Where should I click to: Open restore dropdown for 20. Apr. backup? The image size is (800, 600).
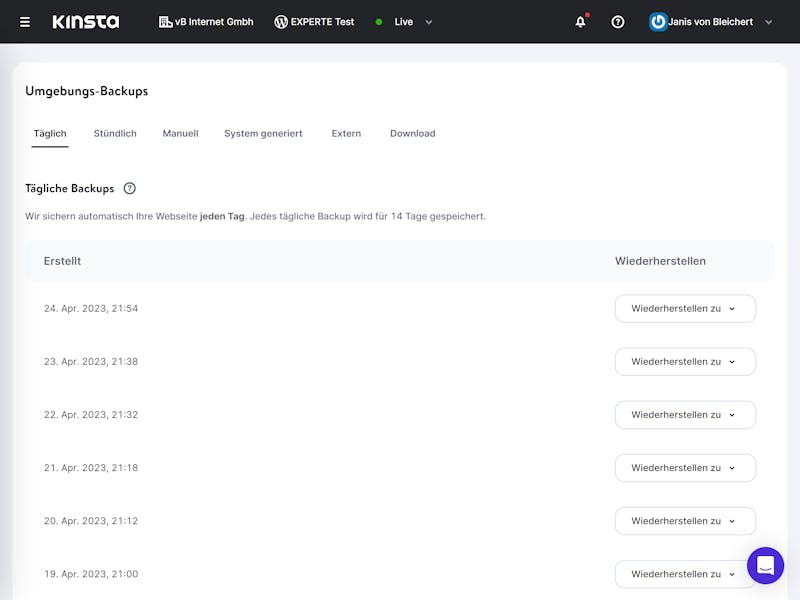[x=684, y=521]
